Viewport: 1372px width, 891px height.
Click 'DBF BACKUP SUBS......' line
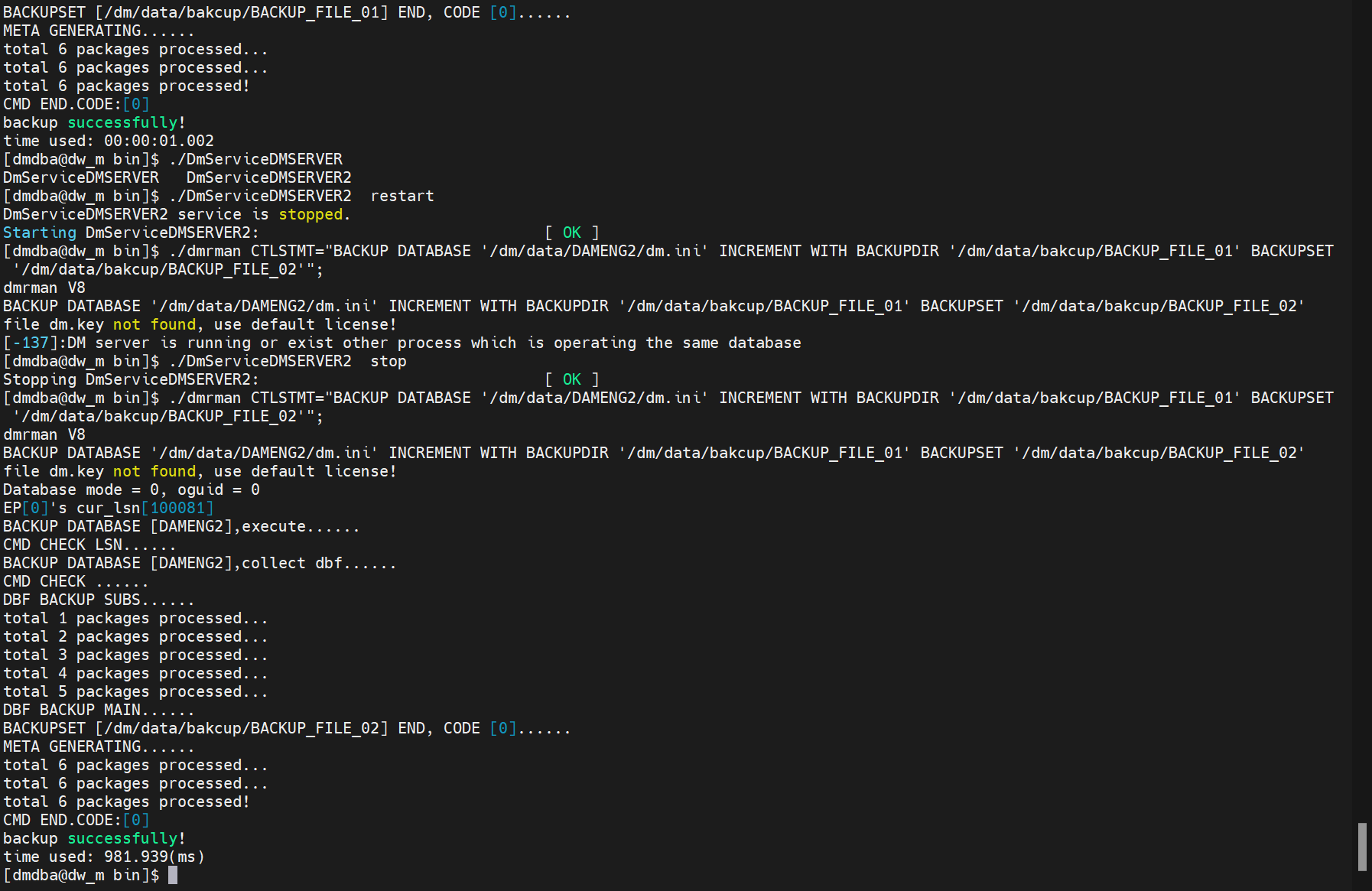99,600
